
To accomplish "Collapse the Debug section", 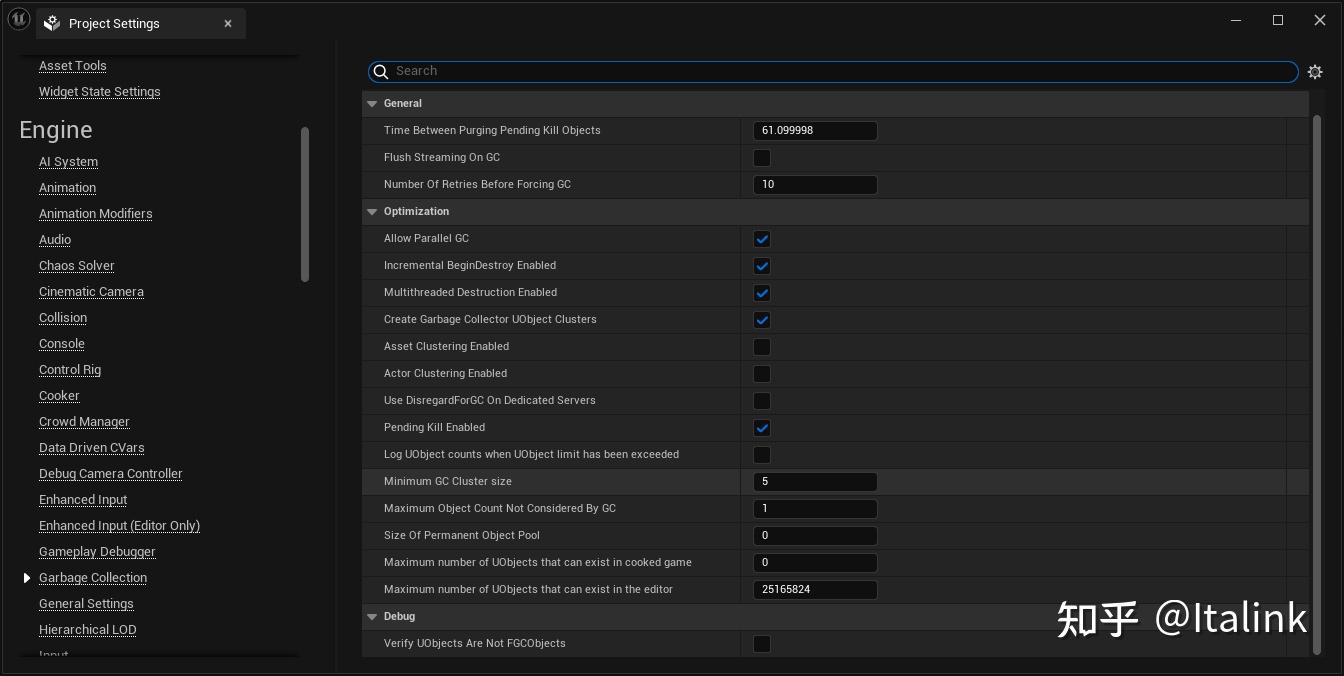I will coord(373,617).
